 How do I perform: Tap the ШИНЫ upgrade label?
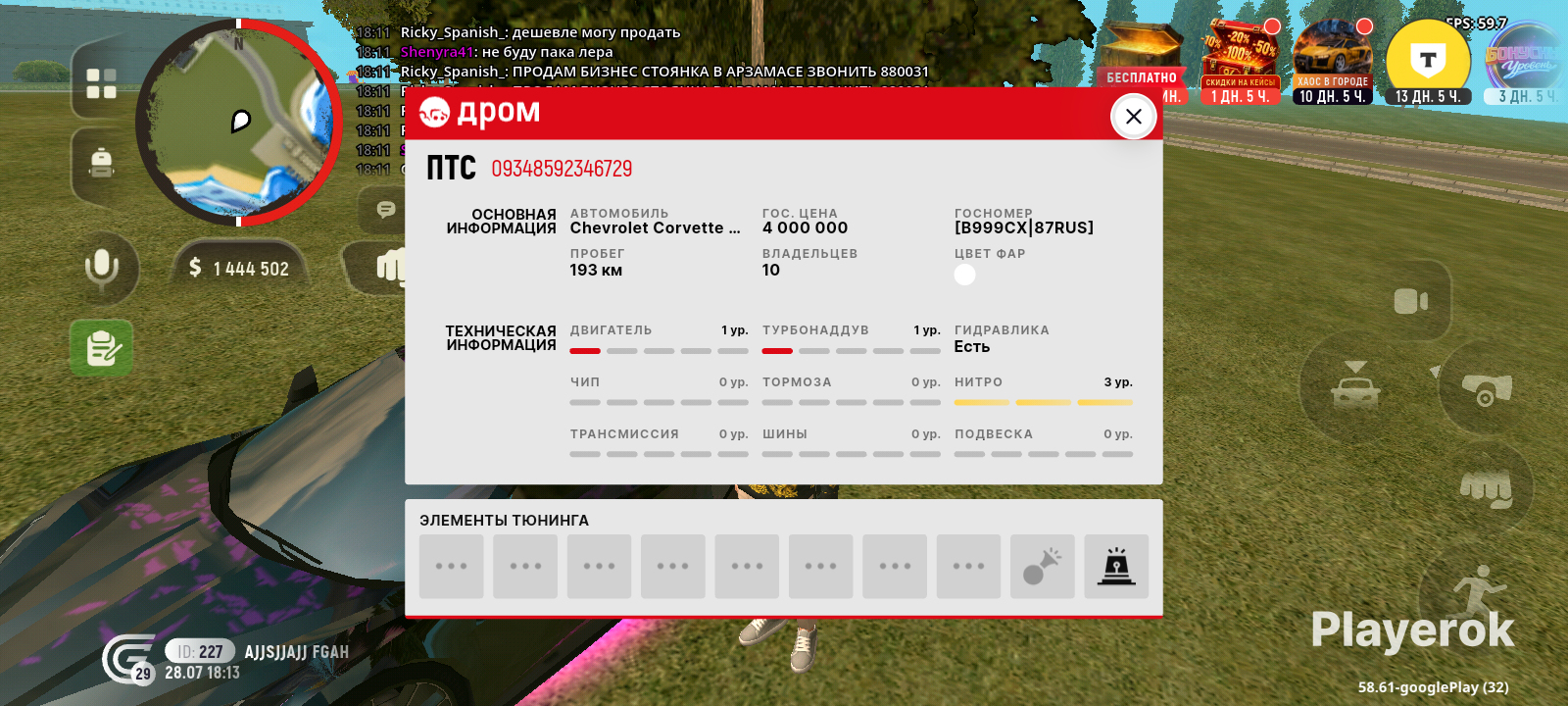point(785,434)
